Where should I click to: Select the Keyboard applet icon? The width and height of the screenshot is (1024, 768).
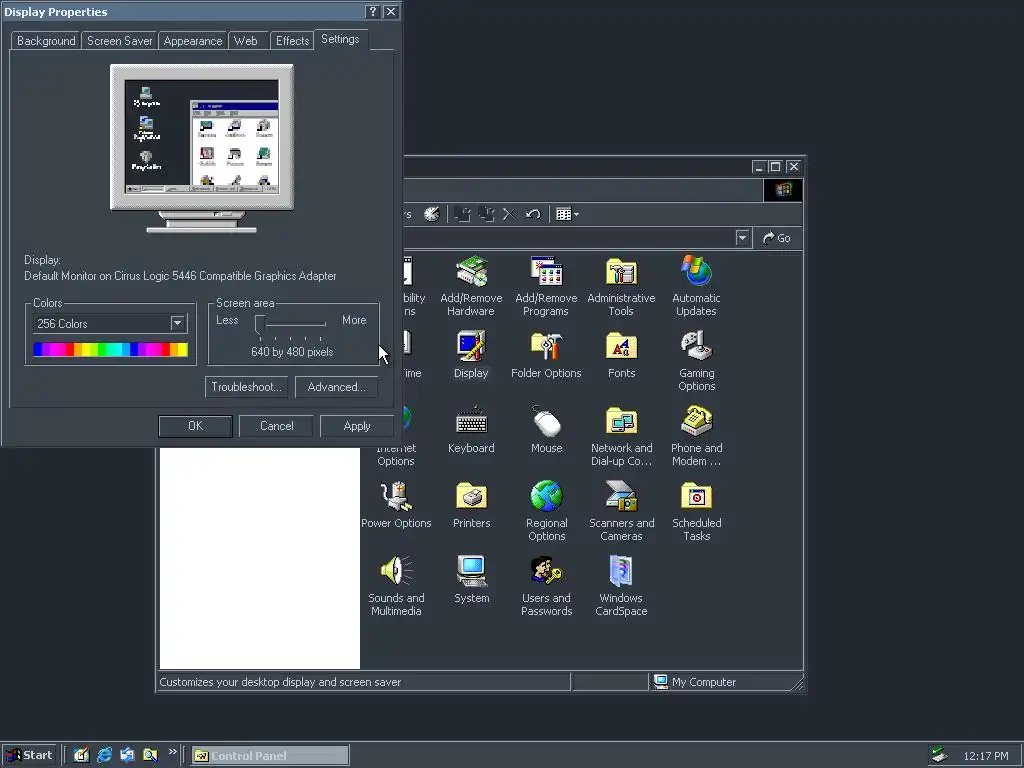pyautogui.click(x=471, y=430)
